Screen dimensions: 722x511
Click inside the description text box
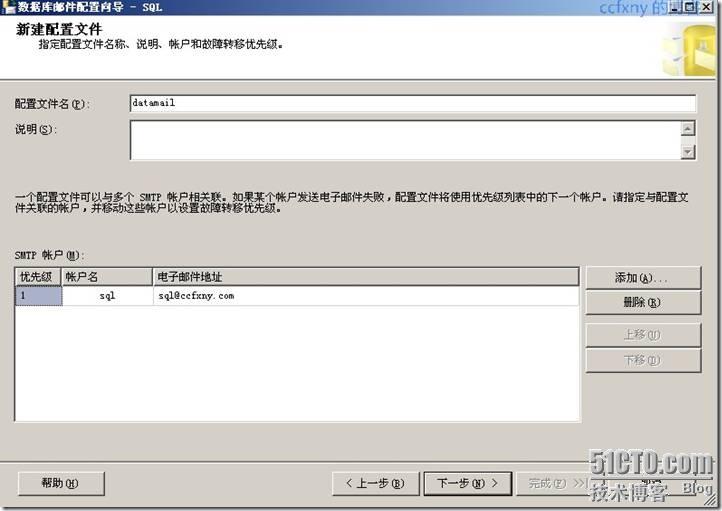(x=405, y=140)
